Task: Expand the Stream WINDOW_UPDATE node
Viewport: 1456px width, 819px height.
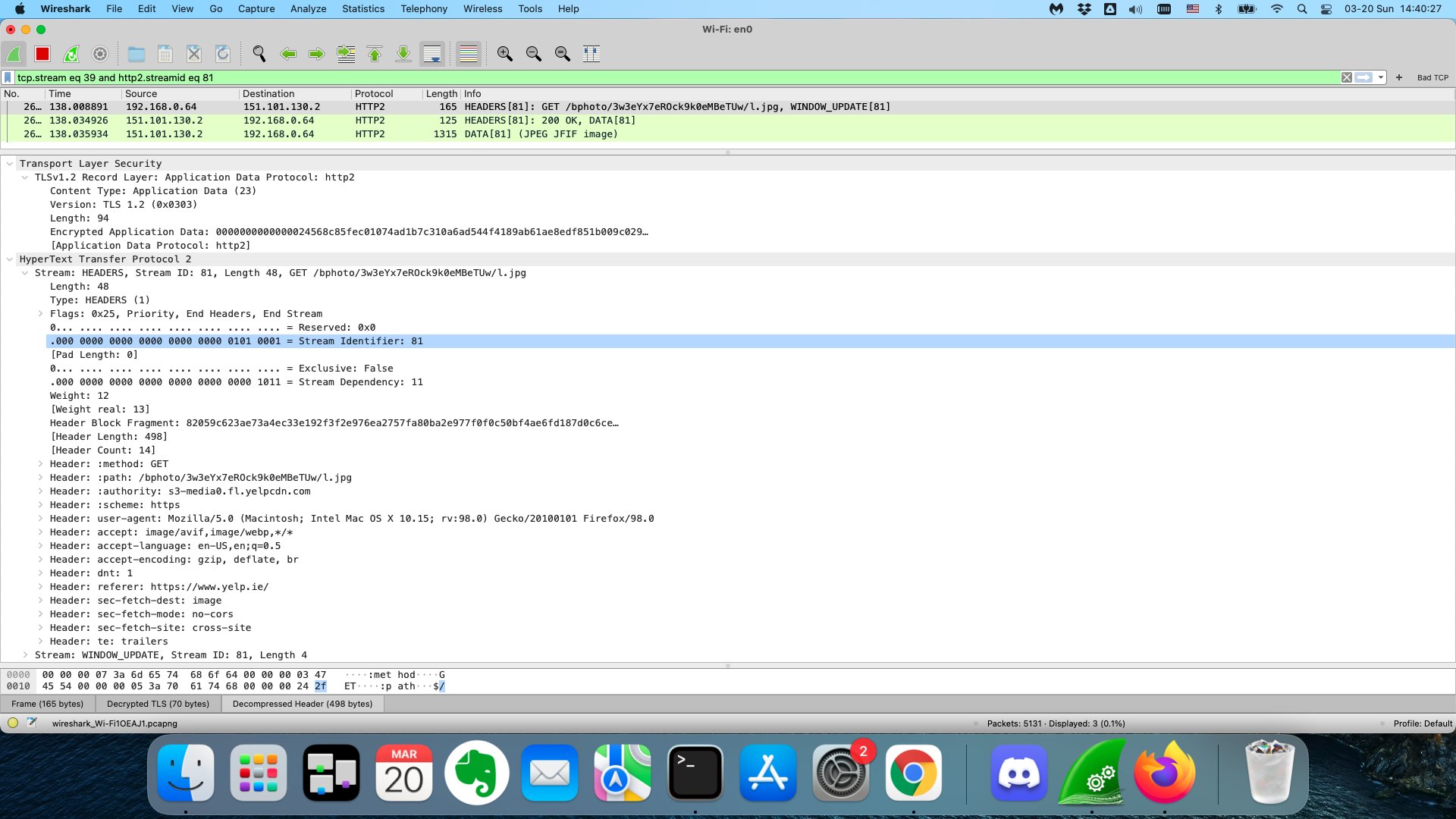Action: point(25,655)
